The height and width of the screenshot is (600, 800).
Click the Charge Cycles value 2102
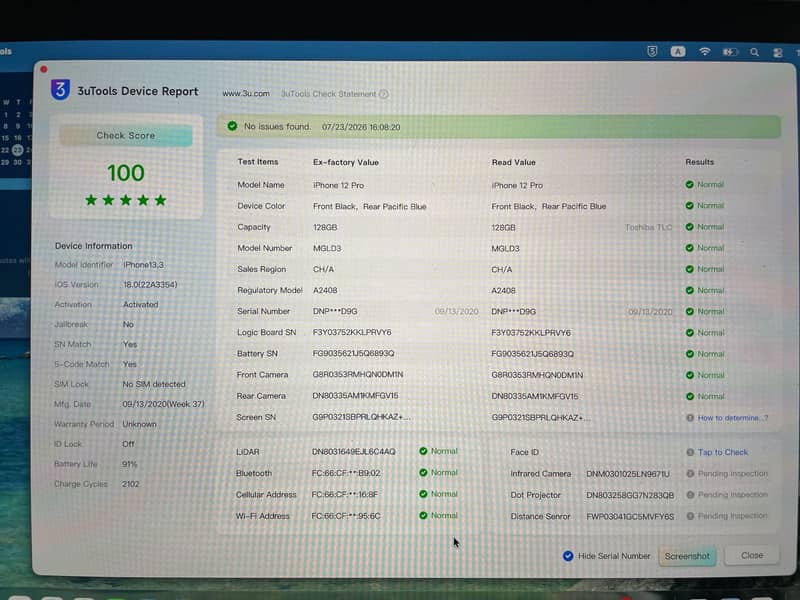pyautogui.click(x=130, y=484)
